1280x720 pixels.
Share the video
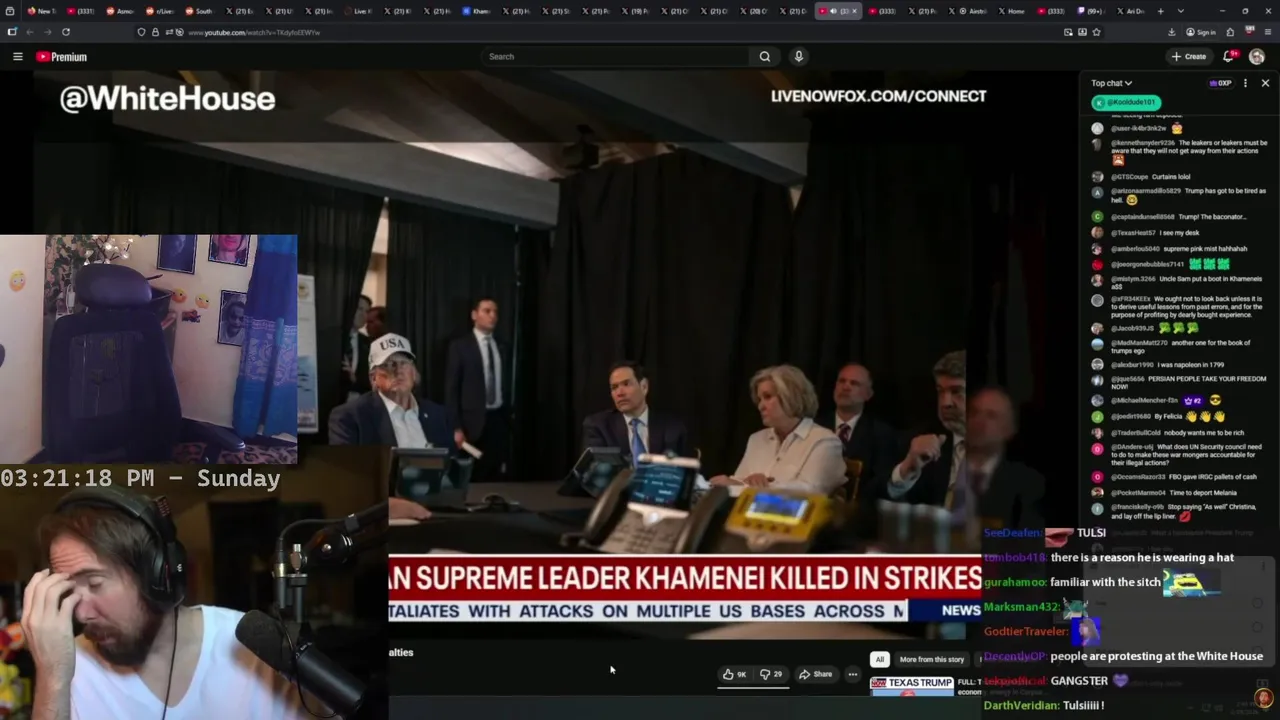(x=815, y=674)
